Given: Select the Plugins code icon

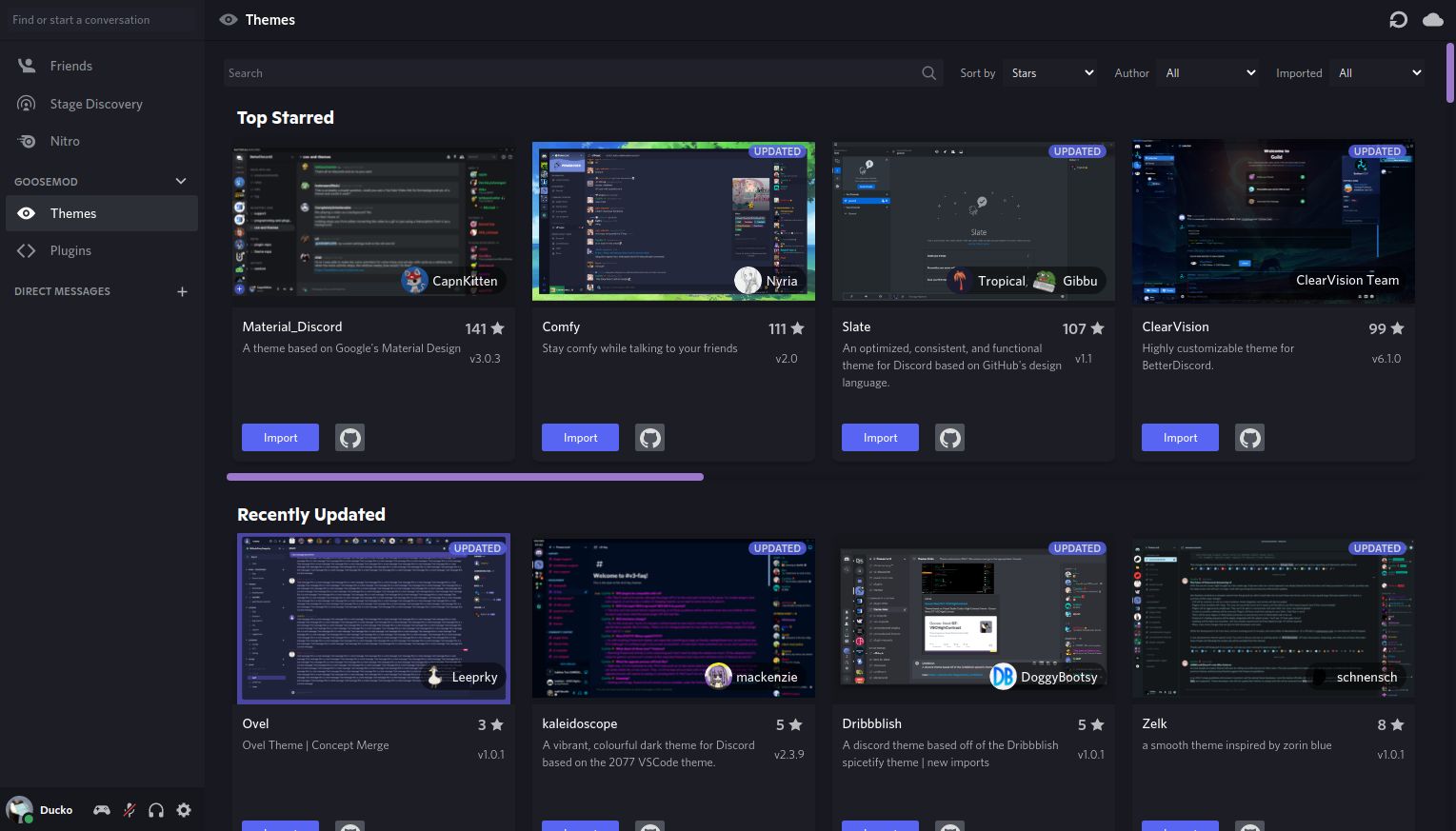Looking at the screenshot, I should click(x=26, y=250).
